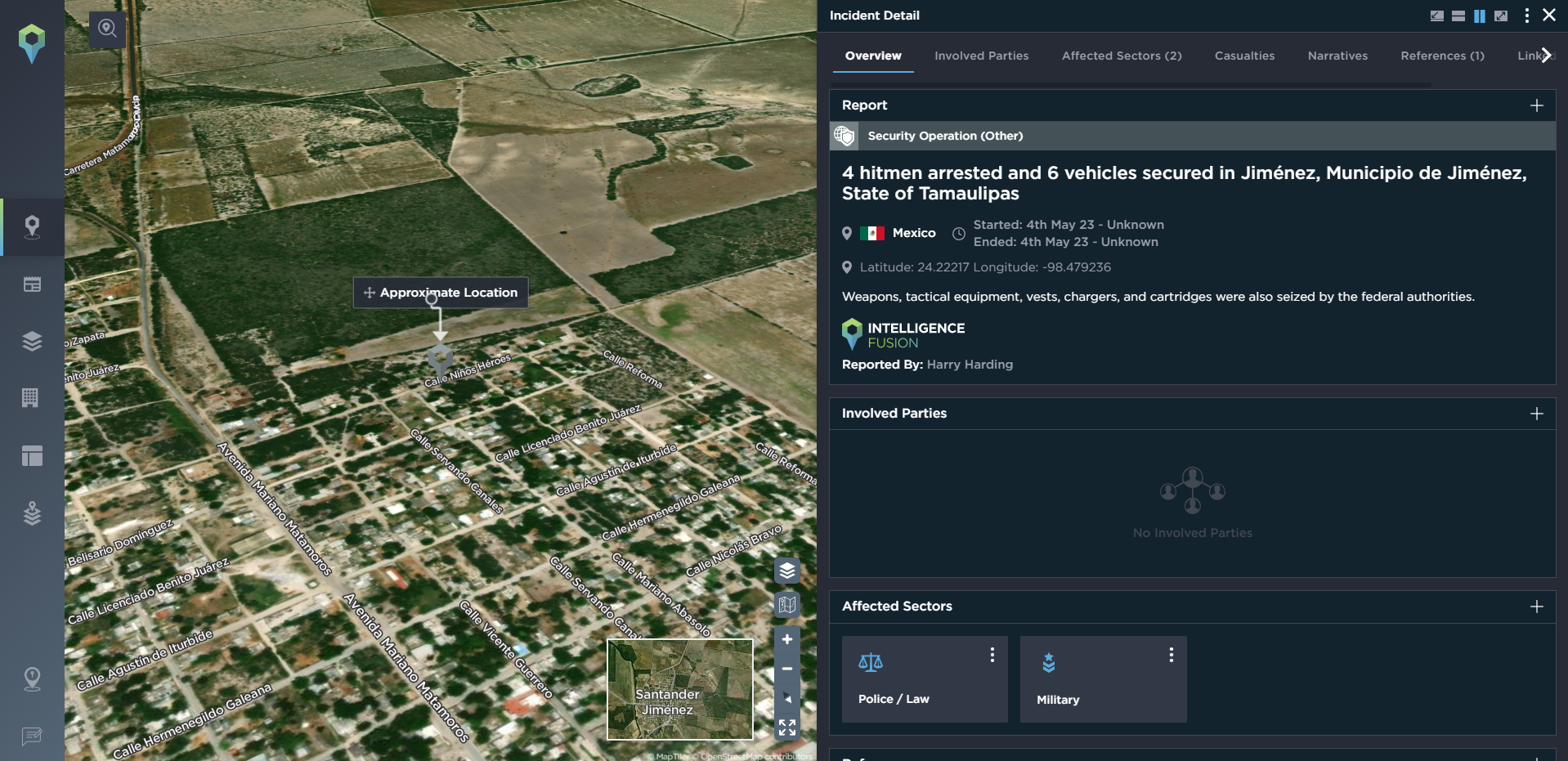Open the calendar view in the sidebar
This screenshot has width=1568, height=761.
click(x=32, y=284)
